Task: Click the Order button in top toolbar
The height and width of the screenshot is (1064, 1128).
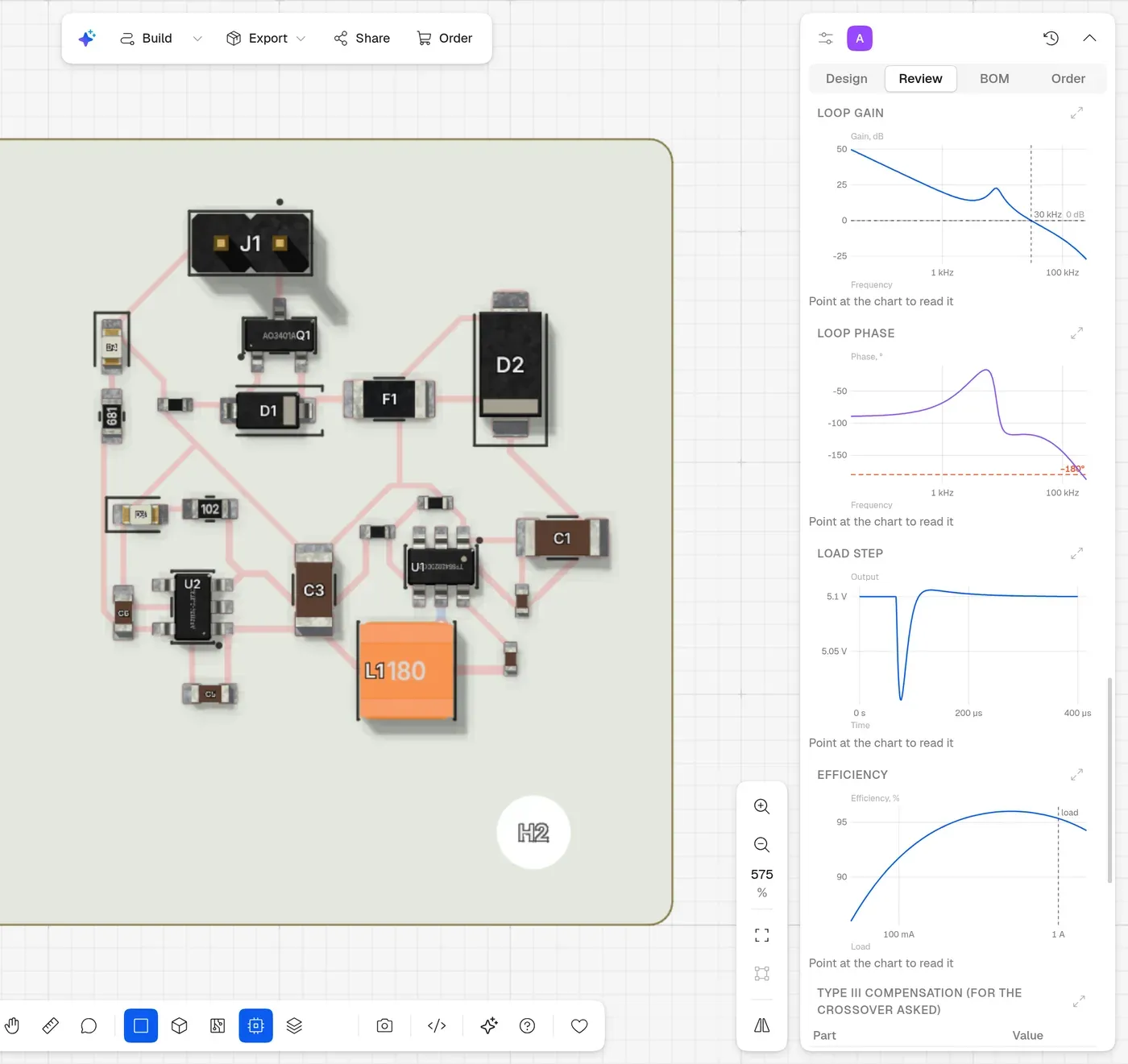Action: (444, 38)
